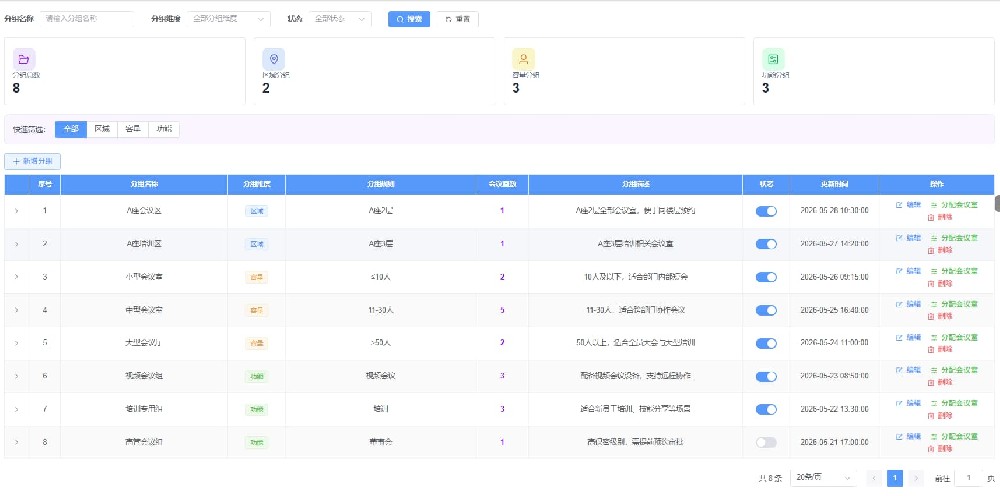Click edit icon for row 3
Image resolution: width=1000 pixels, height=496 pixels.
tap(899, 271)
